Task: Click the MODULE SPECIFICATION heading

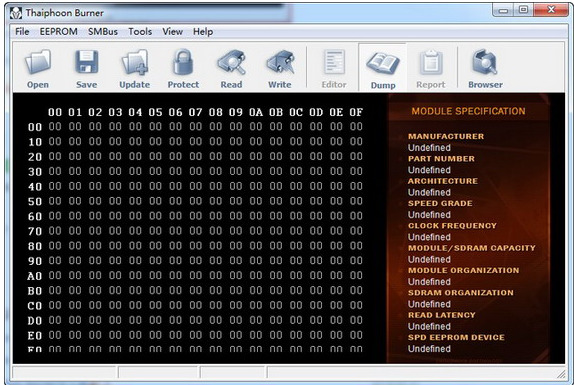Action: tap(468, 111)
